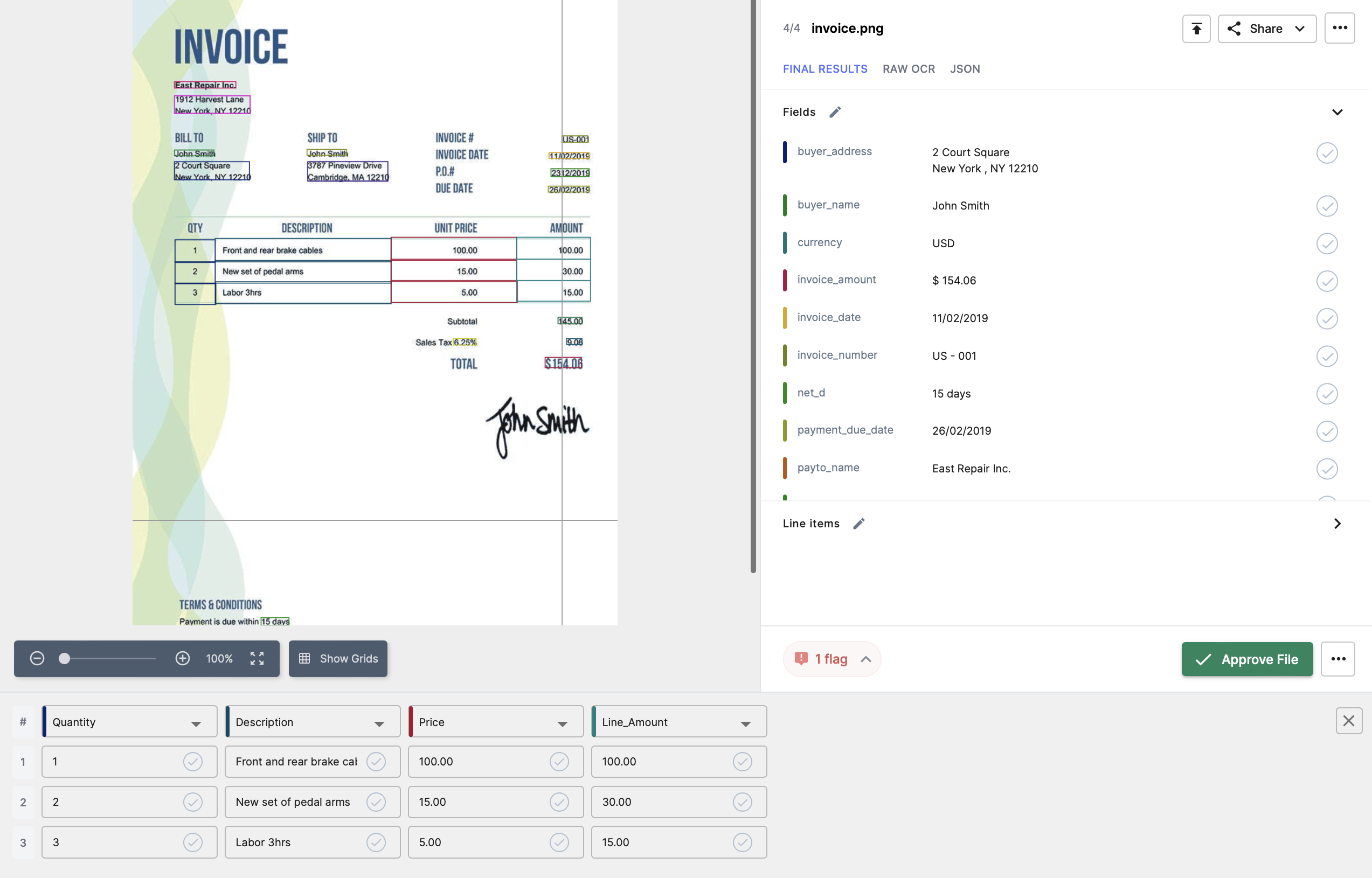Enter fullscreen with the expand icon
The height and width of the screenshot is (878, 1372).
click(x=257, y=658)
